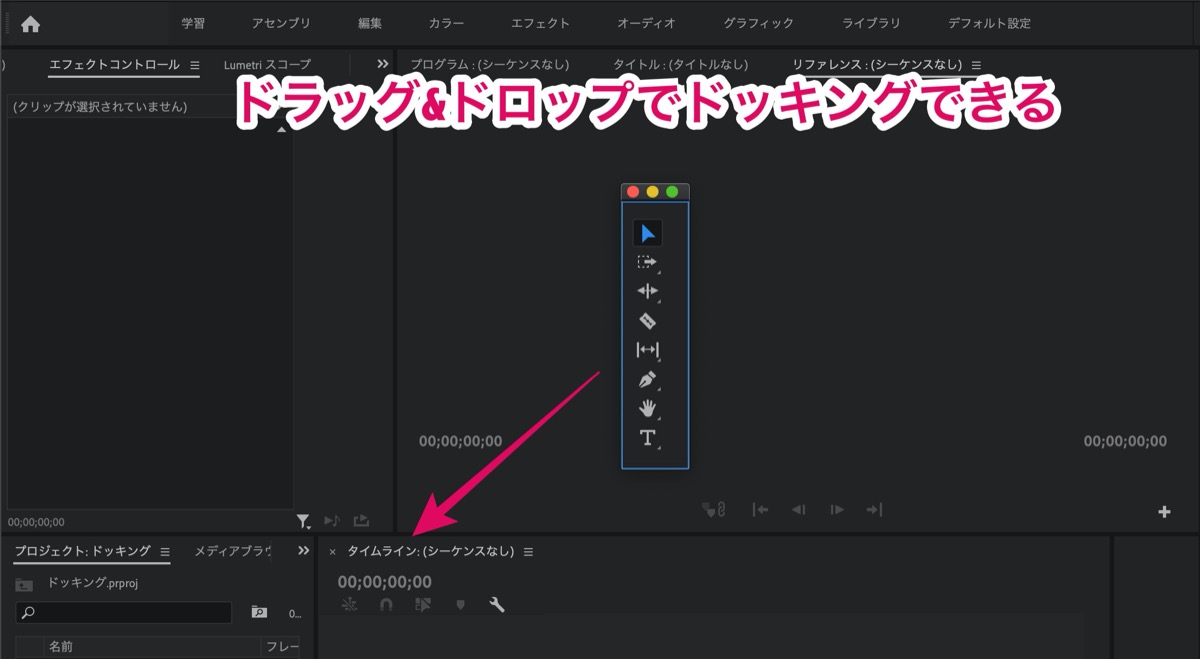The height and width of the screenshot is (659, 1200).
Task: Switch to 学習 workspace
Action: tap(193, 23)
